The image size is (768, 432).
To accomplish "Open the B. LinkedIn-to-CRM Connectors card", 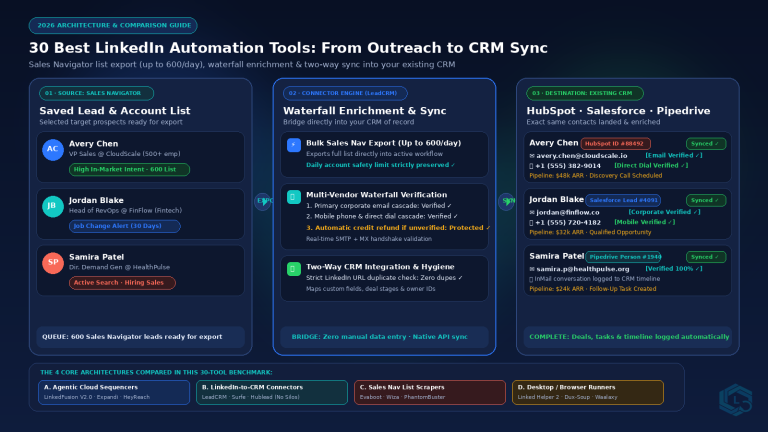I will point(272,392).
